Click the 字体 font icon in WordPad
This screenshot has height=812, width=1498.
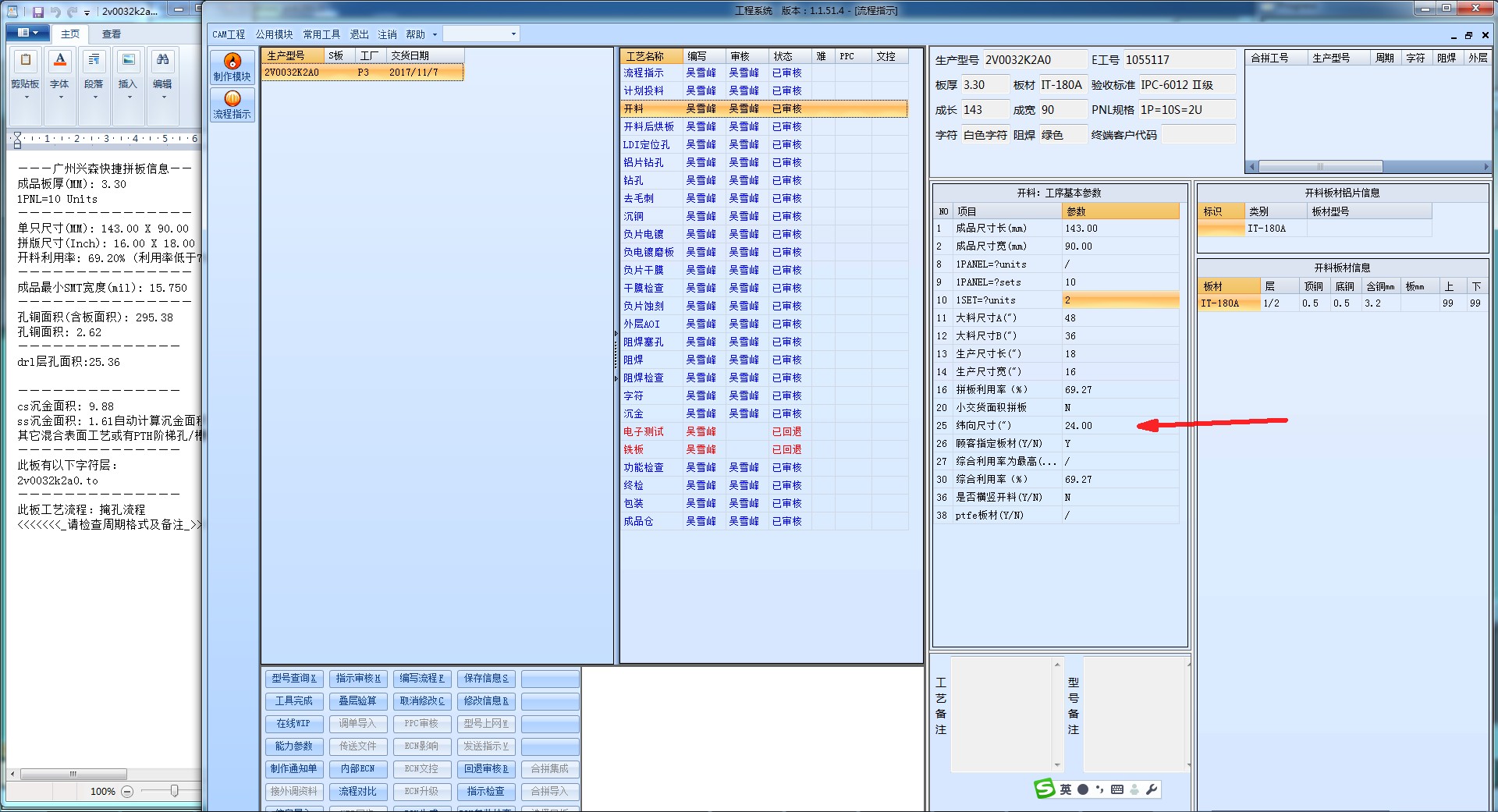[60, 60]
